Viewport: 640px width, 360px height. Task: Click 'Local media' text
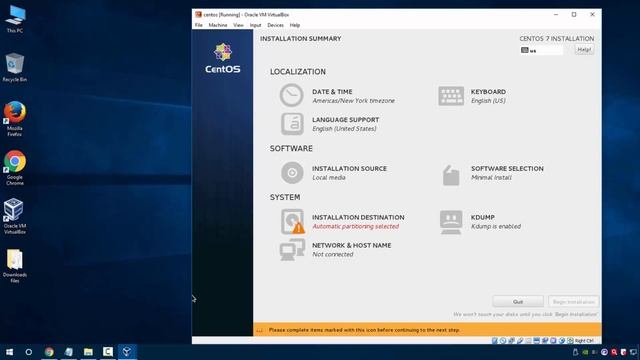pos(329,178)
